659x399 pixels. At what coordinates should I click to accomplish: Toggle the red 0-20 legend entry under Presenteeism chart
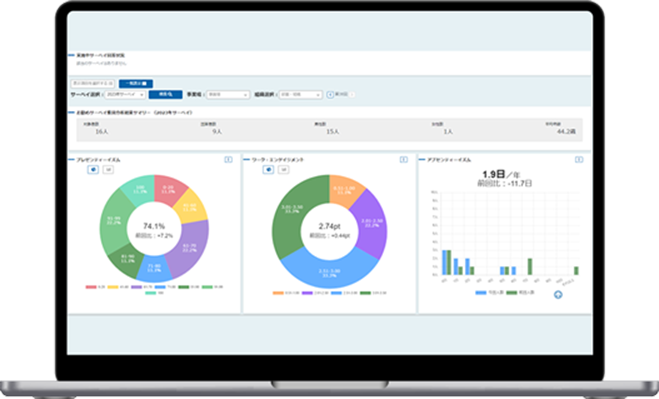click(x=95, y=287)
